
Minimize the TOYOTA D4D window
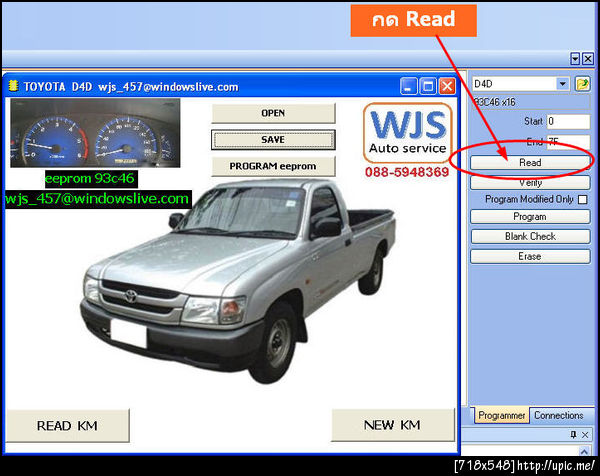408,86
